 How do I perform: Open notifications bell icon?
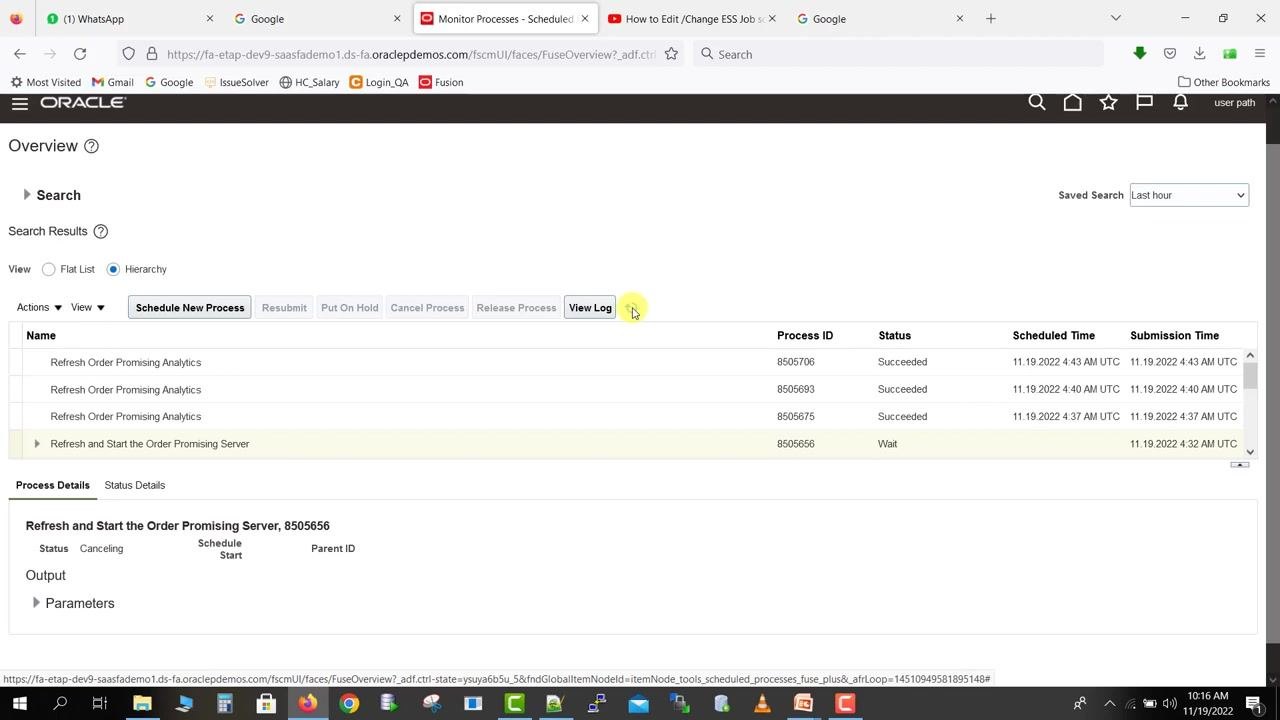1181,102
